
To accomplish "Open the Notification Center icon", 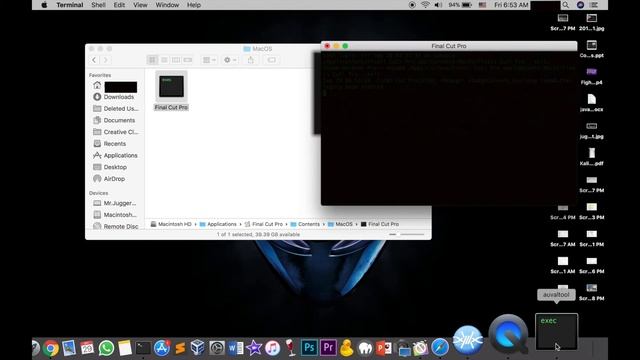I will 594,5.
